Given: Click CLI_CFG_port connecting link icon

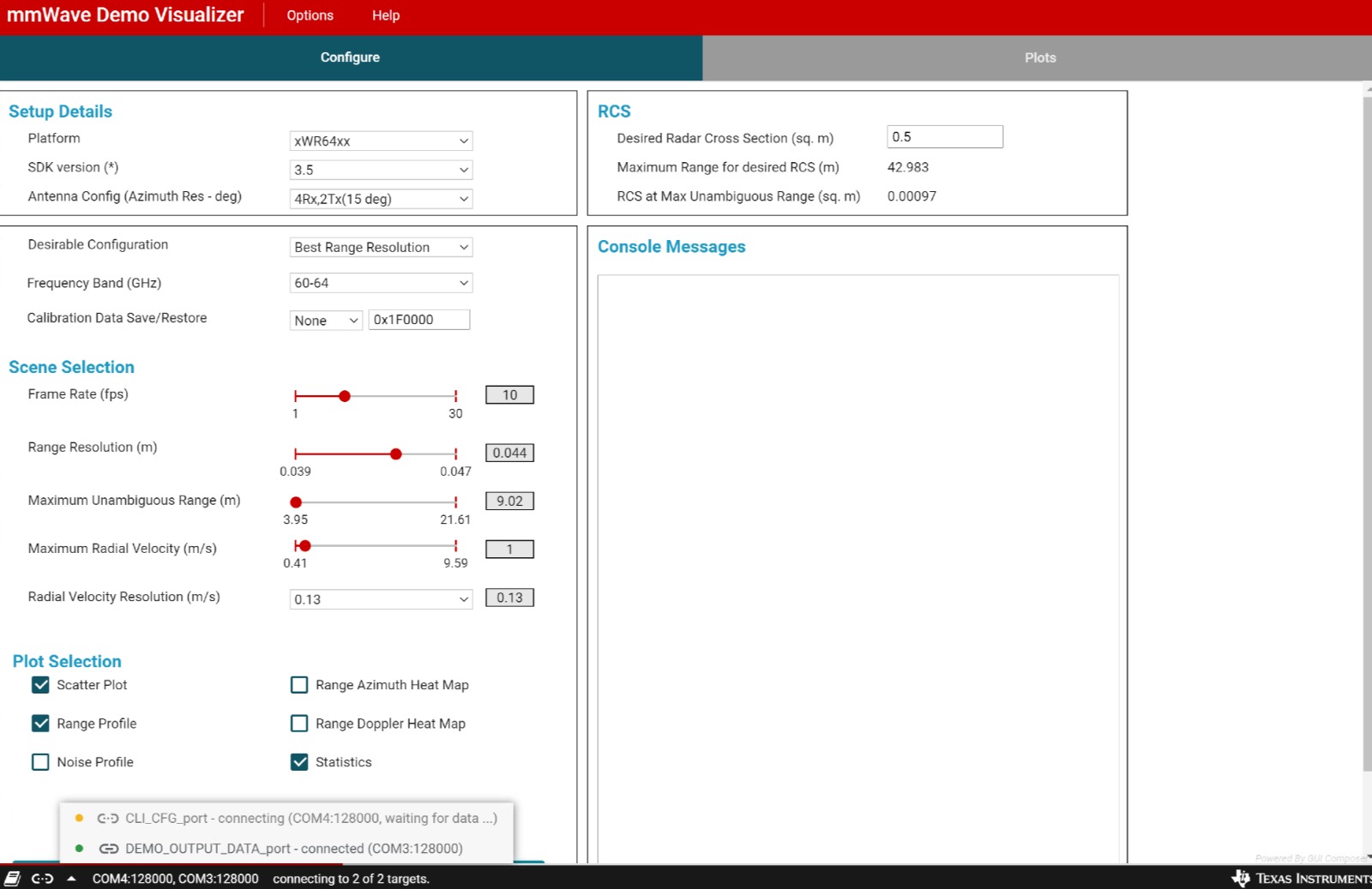Looking at the screenshot, I should 108,819.
